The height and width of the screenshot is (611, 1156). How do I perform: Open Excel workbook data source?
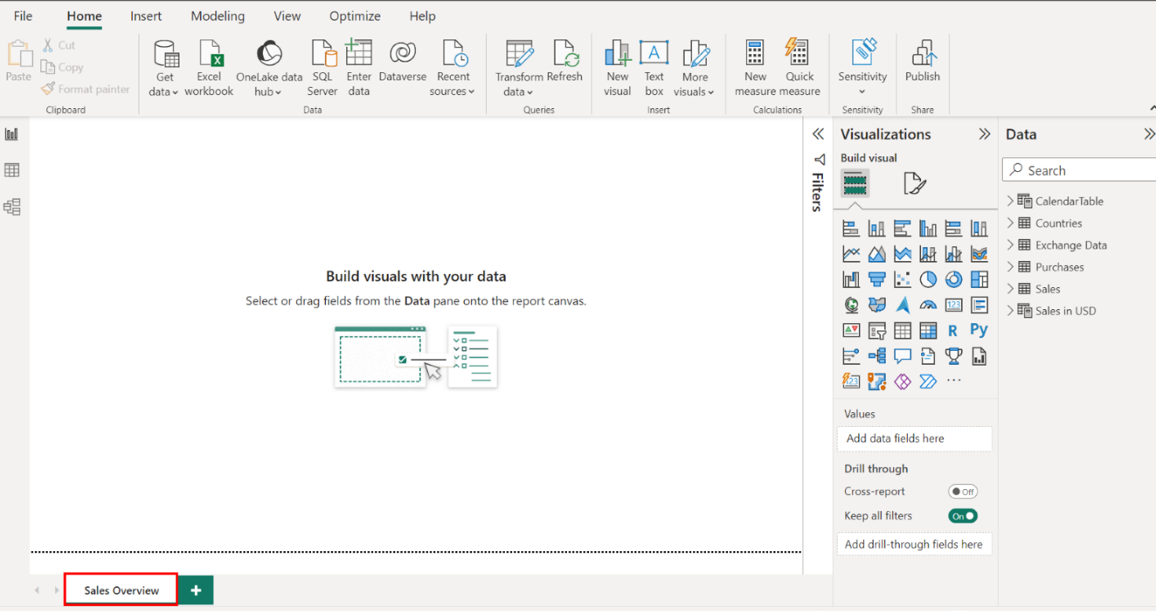(209, 54)
